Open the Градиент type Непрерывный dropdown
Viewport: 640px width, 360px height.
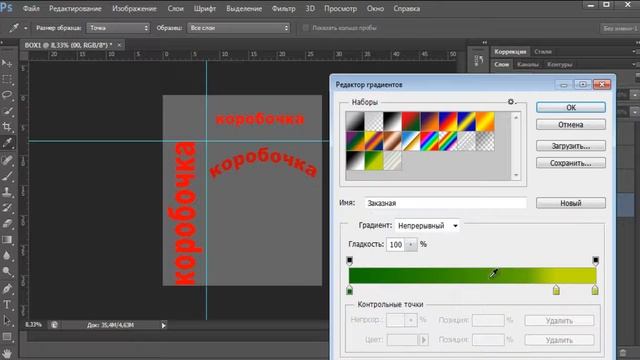[427, 226]
